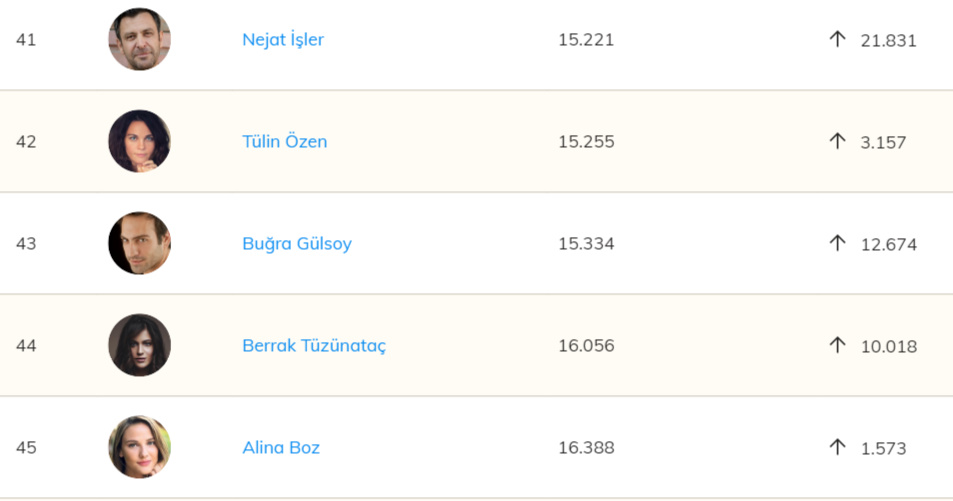The image size is (953, 501).
Task: Click the up arrow beside 1.573
Action: [837, 447]
